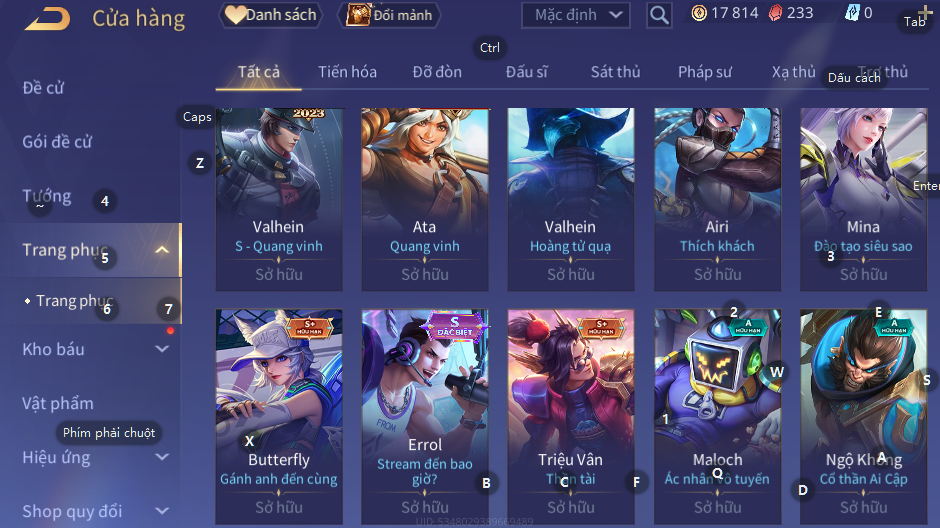Click the plus icon to add currency
Image resolution: width=940 pixels, height=528 pixels.
click(924, 12)
